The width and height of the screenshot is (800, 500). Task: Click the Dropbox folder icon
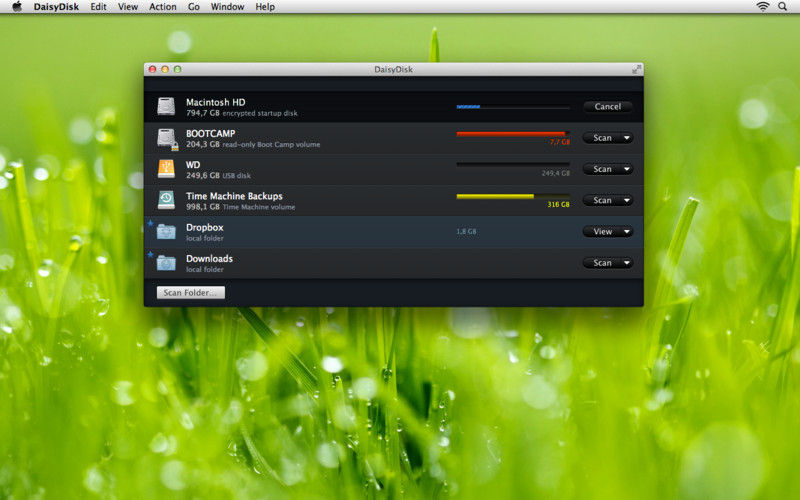[x=166, y=232]
